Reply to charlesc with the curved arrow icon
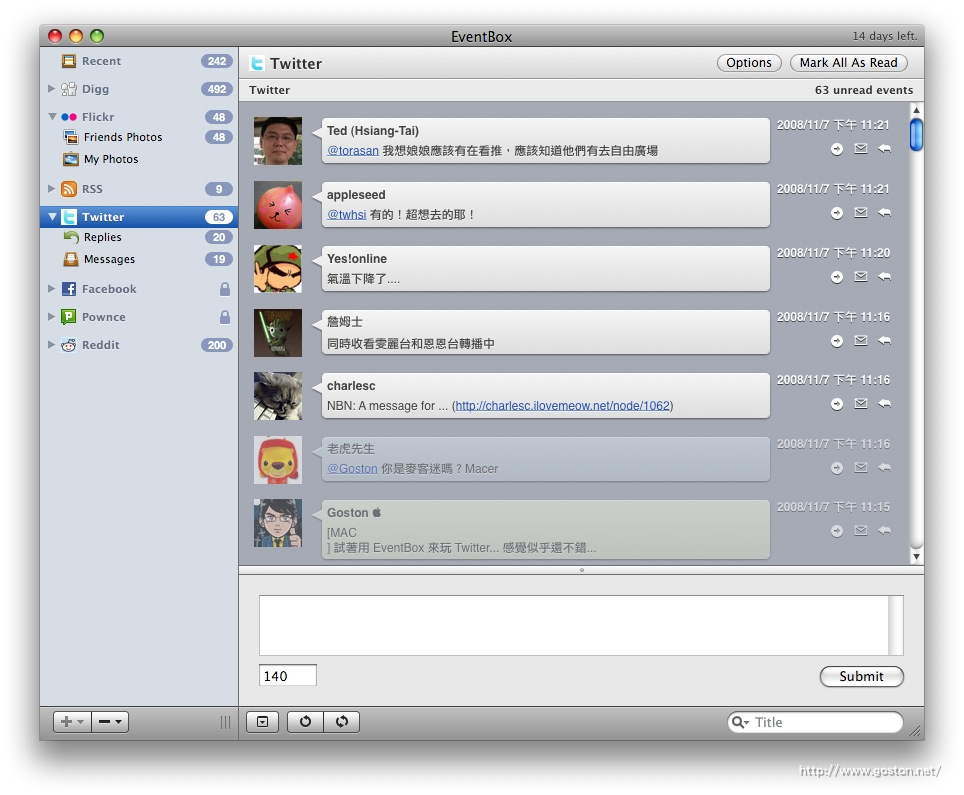The width and height of the screenshot is (964, 795). click(x=884, y=403)
